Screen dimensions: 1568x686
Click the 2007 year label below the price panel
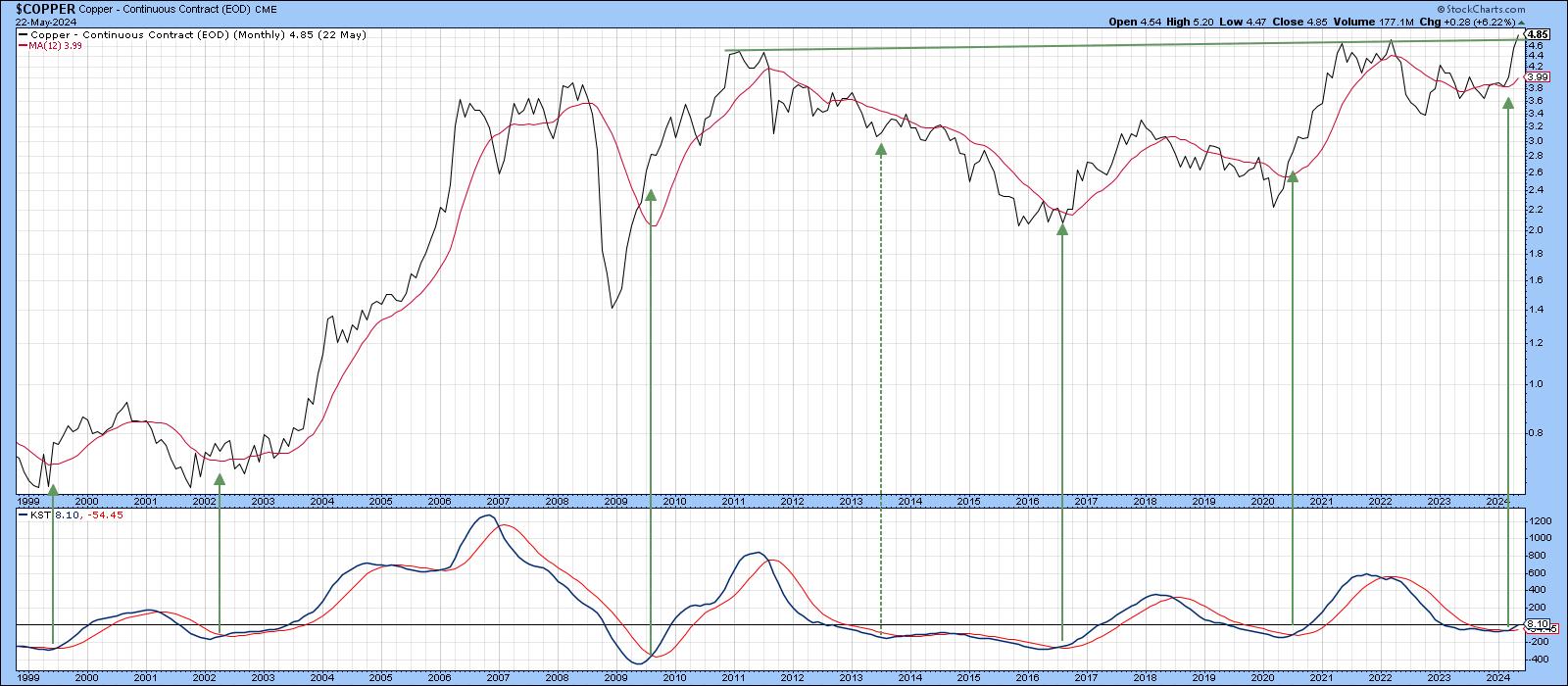(498, 501)
